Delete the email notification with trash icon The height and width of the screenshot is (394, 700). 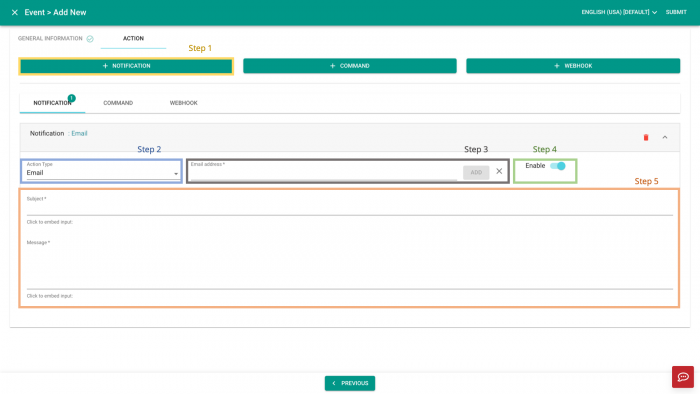pos(646,137)
